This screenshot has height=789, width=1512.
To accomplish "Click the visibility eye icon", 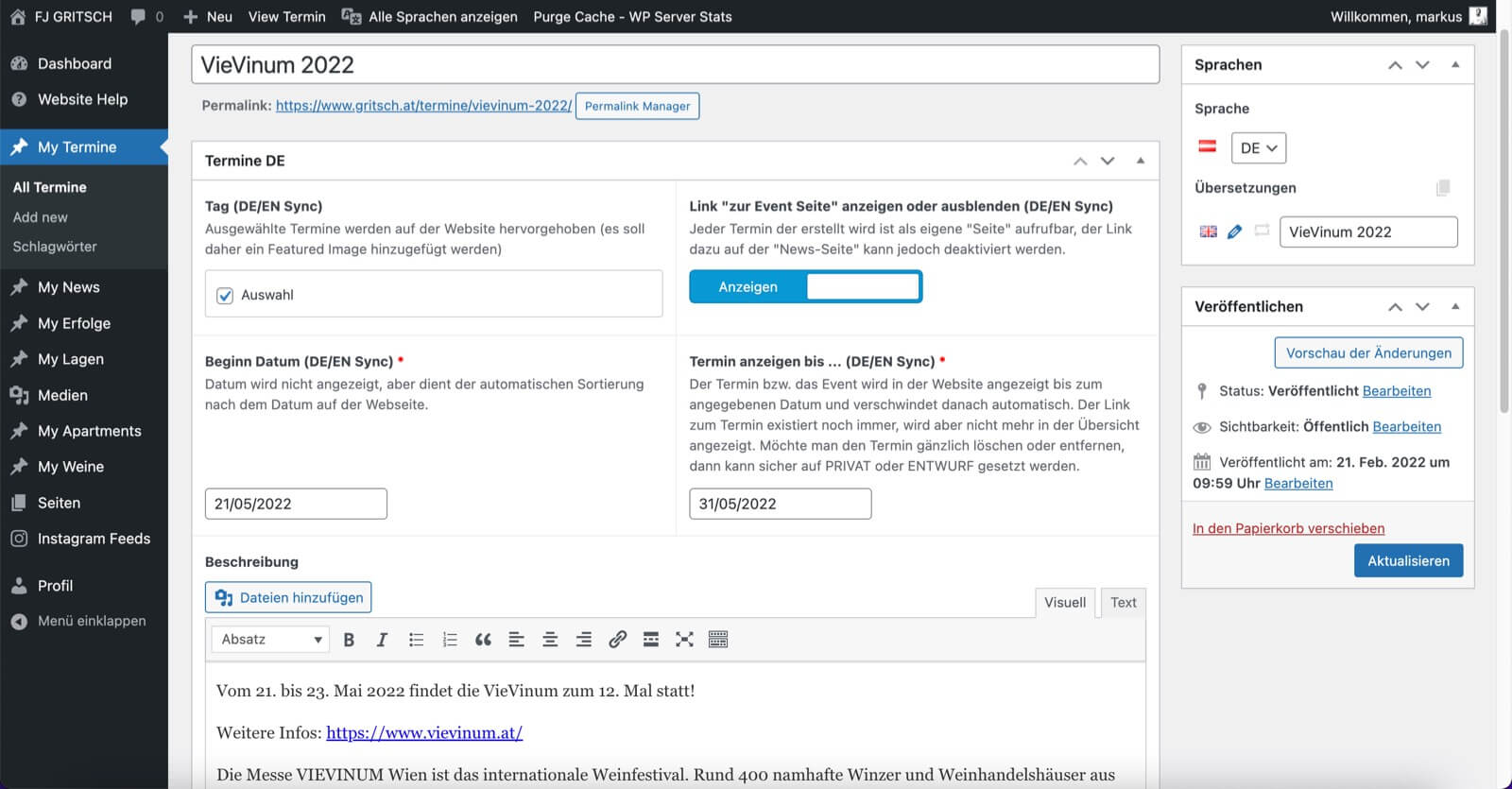I will tap(1202, 427).
